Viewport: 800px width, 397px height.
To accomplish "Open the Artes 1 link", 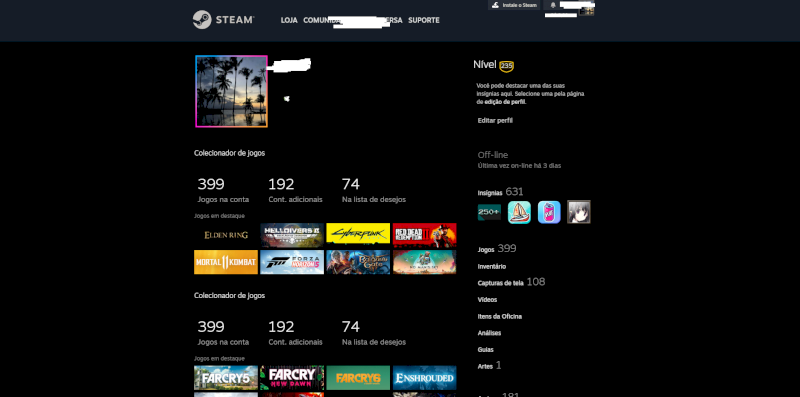I will 489,365.
